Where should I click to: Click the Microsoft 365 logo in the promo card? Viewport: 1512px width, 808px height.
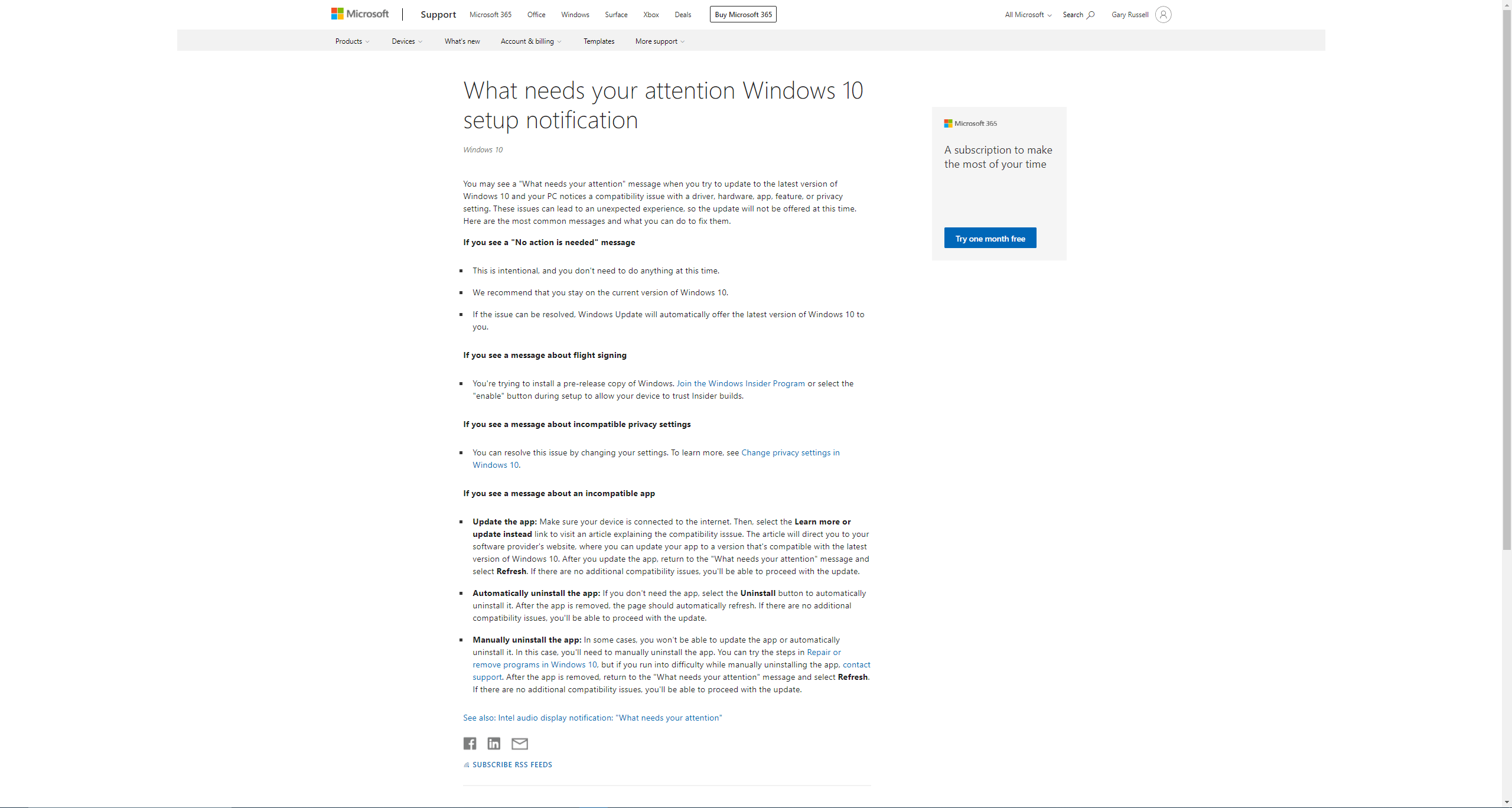970,123
